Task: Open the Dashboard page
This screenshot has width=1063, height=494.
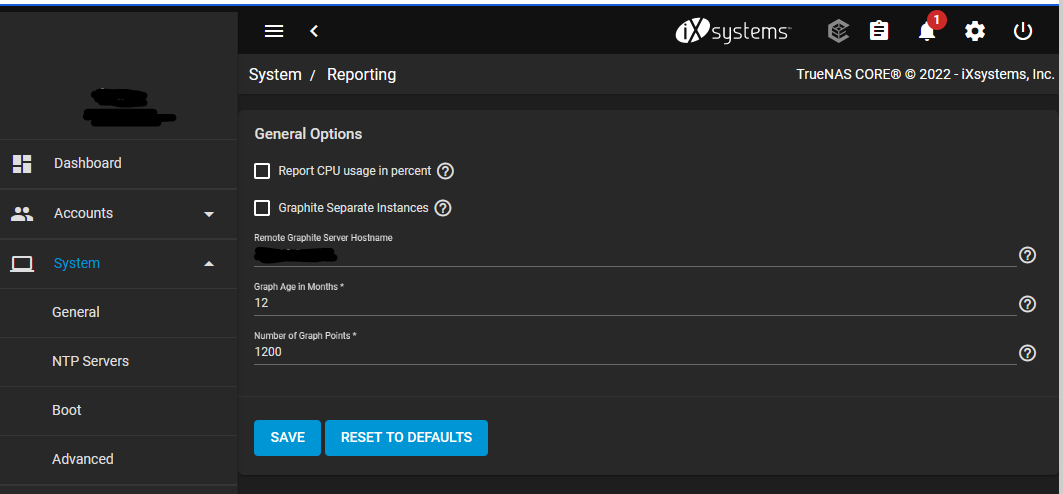Action: coord(87,163)
